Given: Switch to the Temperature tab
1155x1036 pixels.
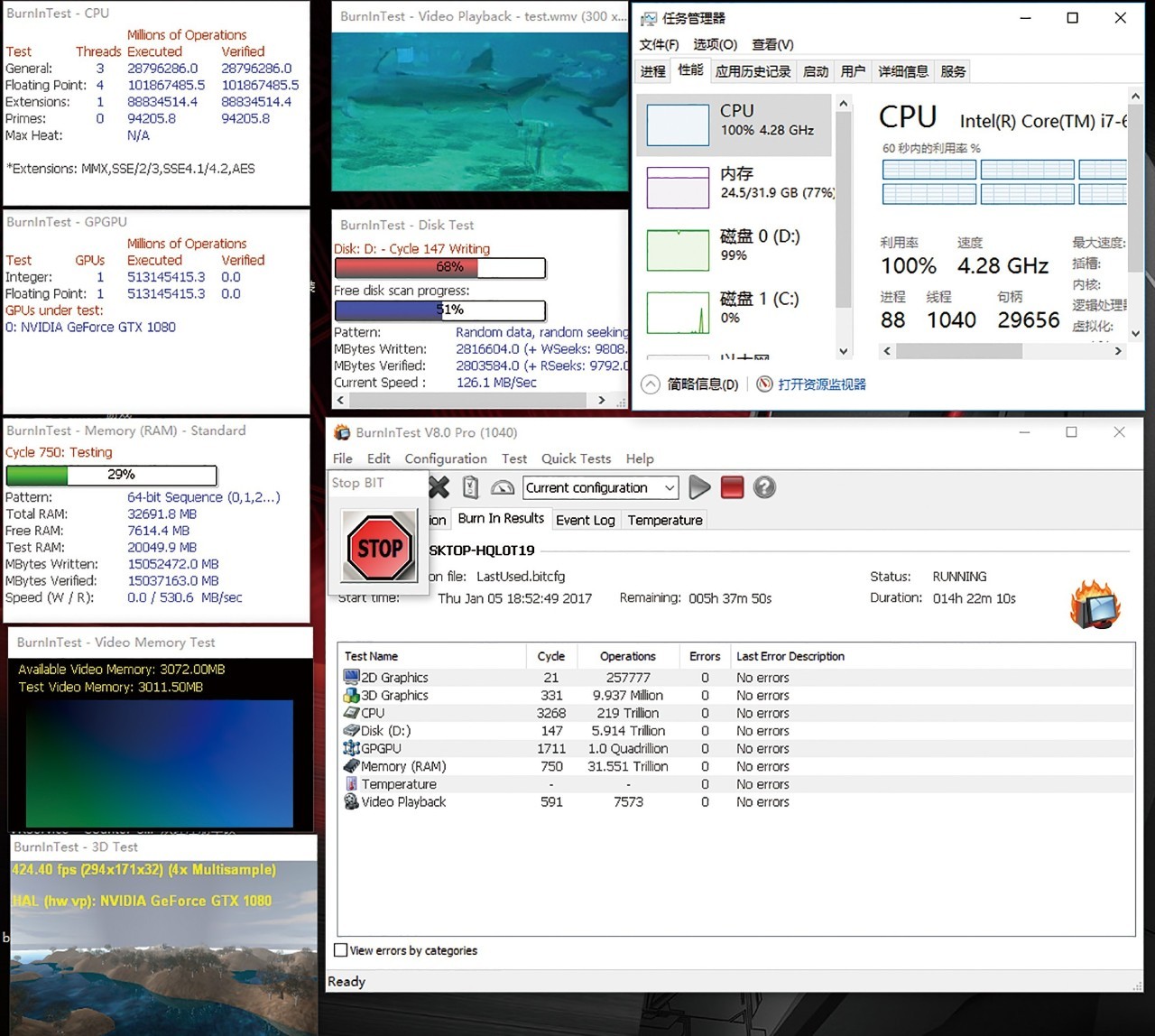Looking at the screenshot, I should (x=664, y=520).
